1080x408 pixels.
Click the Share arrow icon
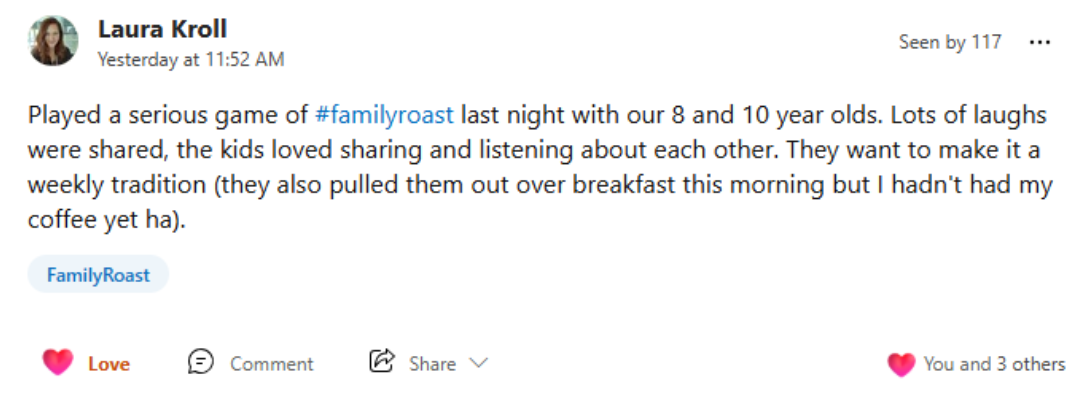tap(382, 361)
